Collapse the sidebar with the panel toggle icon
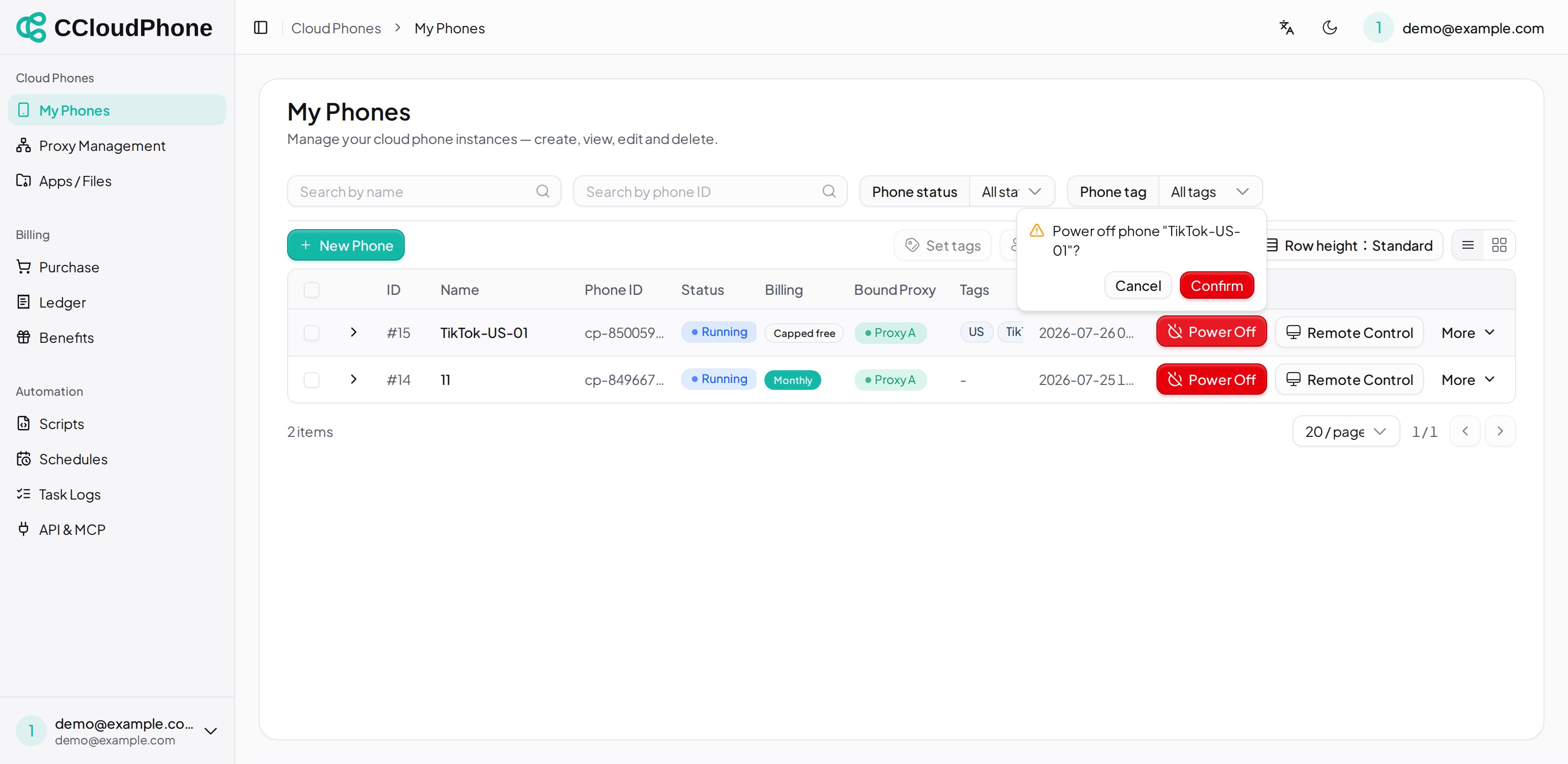Viewport: 1568px width, 764px height. (261, 27)
